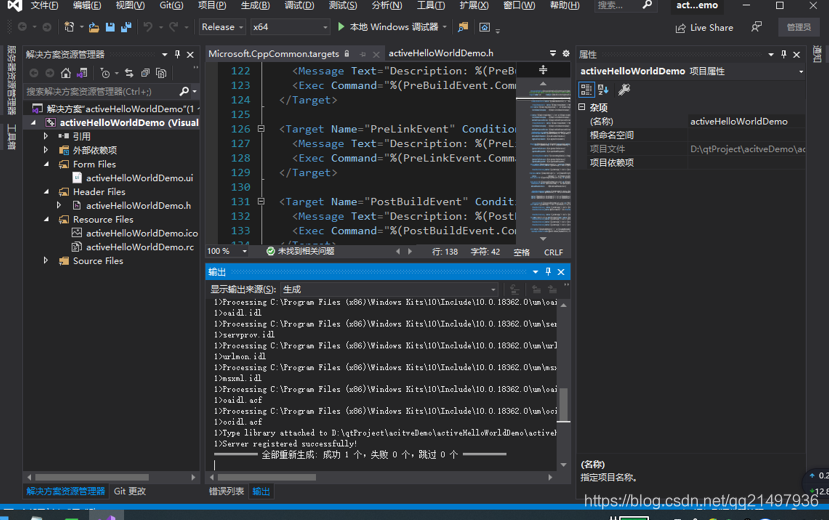Start debugging with the green play icon
Image resolution: width=829 pixels, height=520 pixels.
click(341, 26)
